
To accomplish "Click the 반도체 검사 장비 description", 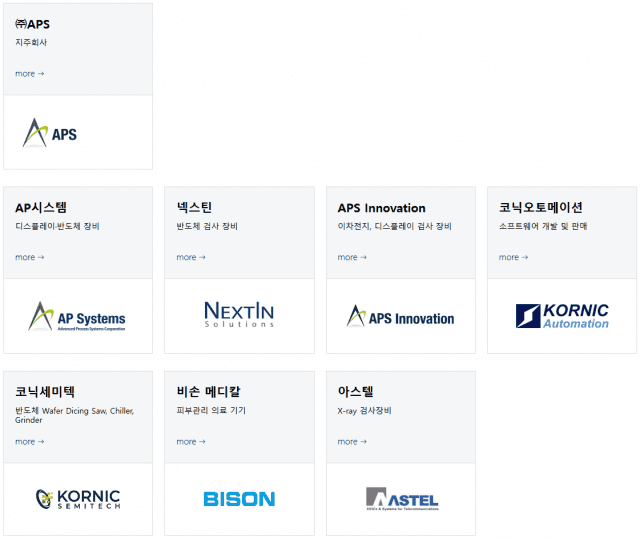I will point(207,226).
